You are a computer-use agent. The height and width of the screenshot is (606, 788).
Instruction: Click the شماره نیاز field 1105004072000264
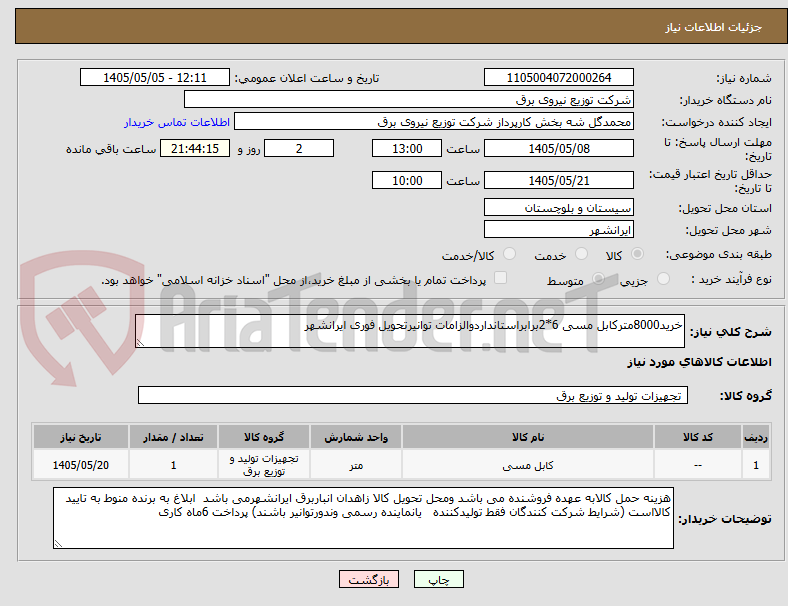[x=558, y=77]
